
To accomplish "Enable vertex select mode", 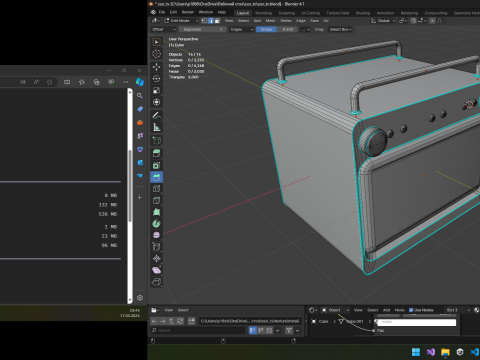I will [x=204, y=21].
